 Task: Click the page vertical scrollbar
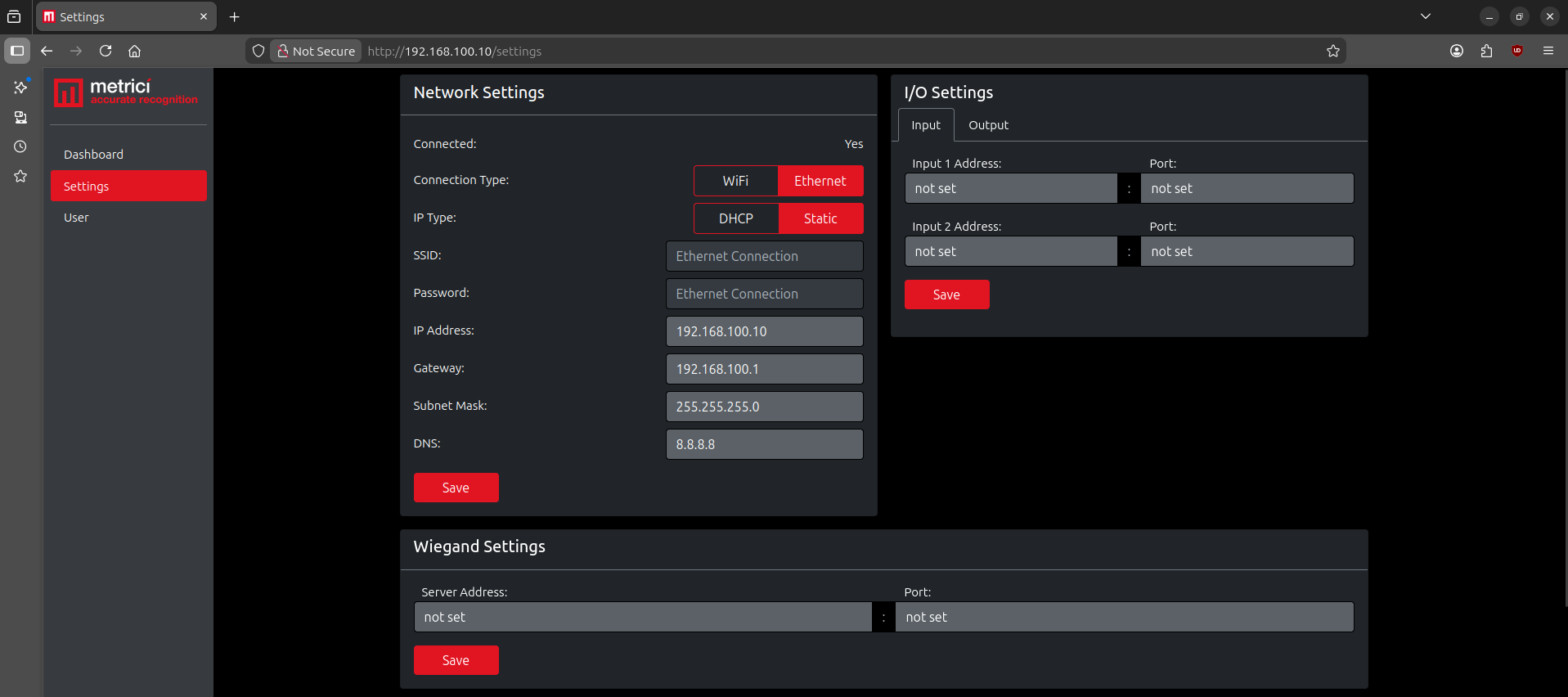pyautogui.click(x=1565, y=337)
